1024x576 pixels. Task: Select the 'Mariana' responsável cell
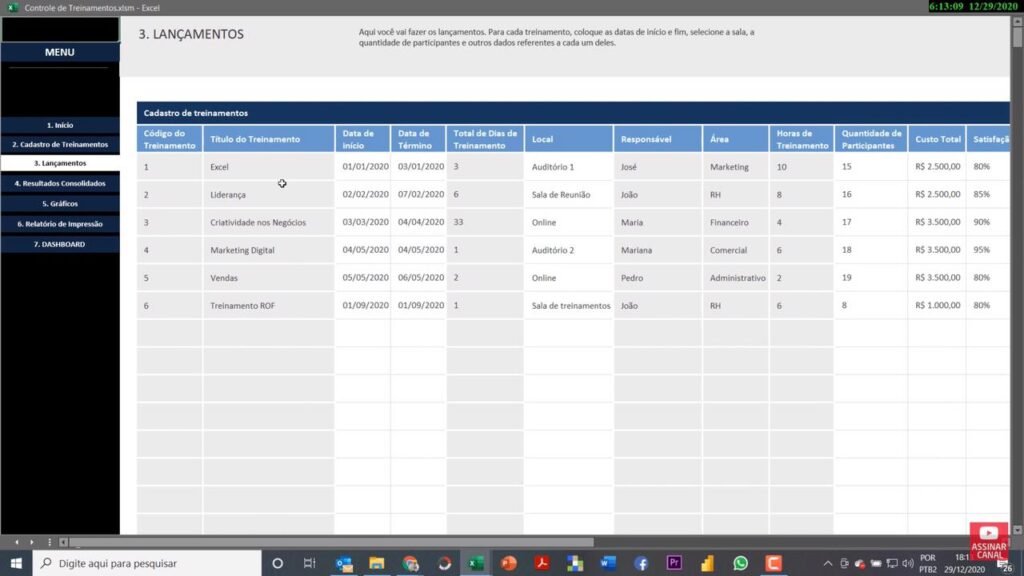click(658, 250)
